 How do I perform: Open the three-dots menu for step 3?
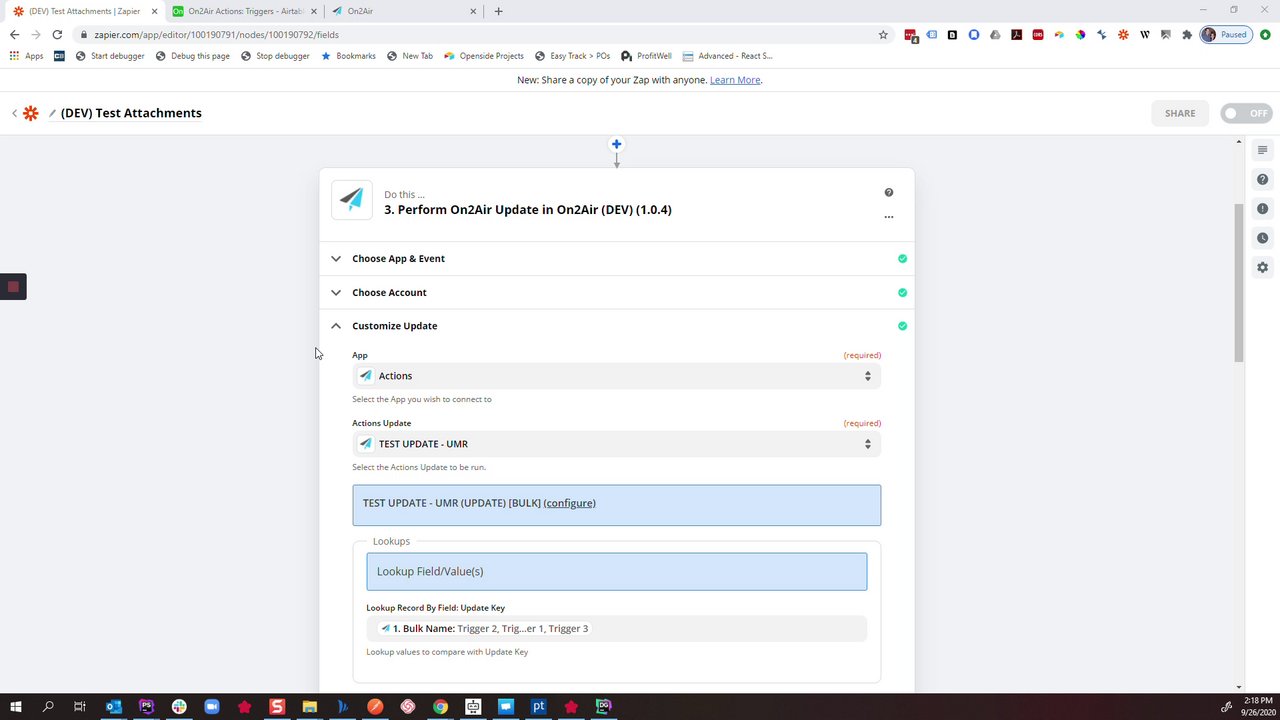(x=889, y=217)
